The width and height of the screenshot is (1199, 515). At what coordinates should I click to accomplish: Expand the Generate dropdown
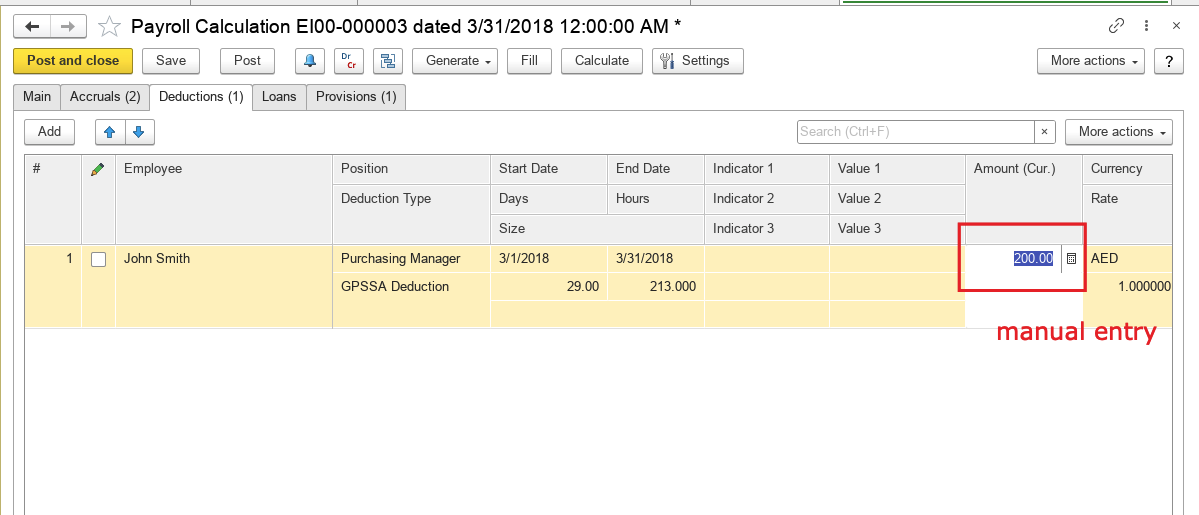455,61
